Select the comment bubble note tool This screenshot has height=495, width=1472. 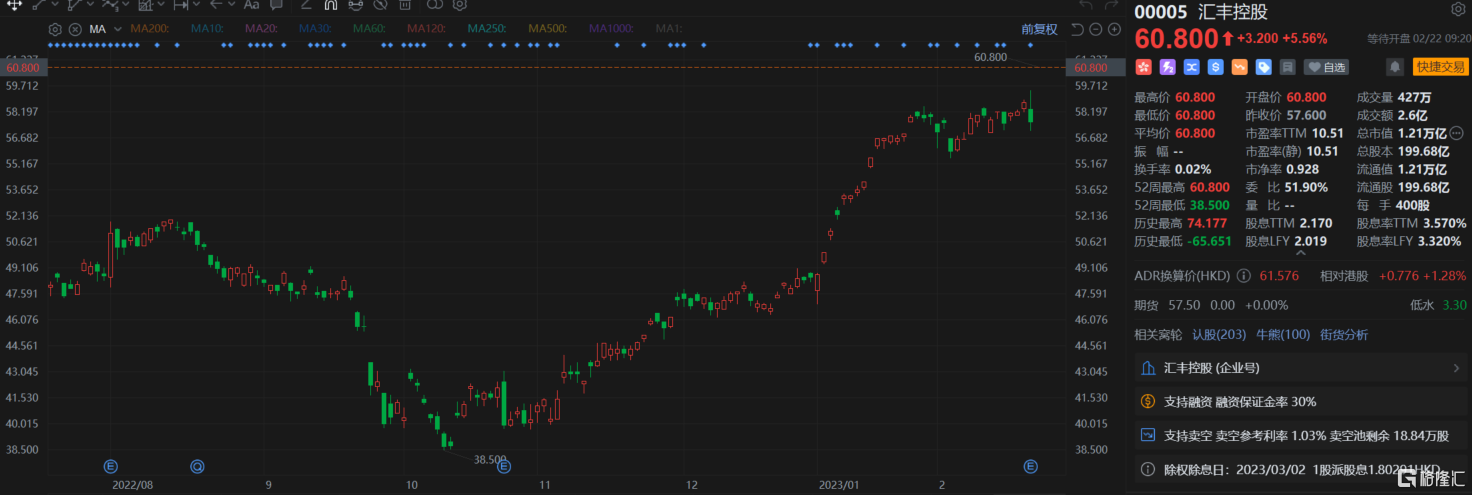[x=276, y=5]
